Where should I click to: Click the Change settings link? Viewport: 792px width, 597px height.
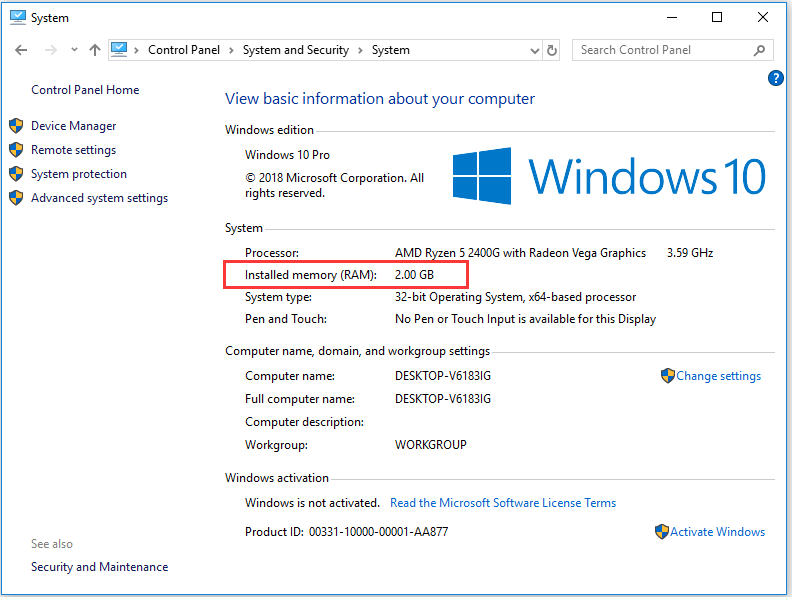[x=718, y=376]
